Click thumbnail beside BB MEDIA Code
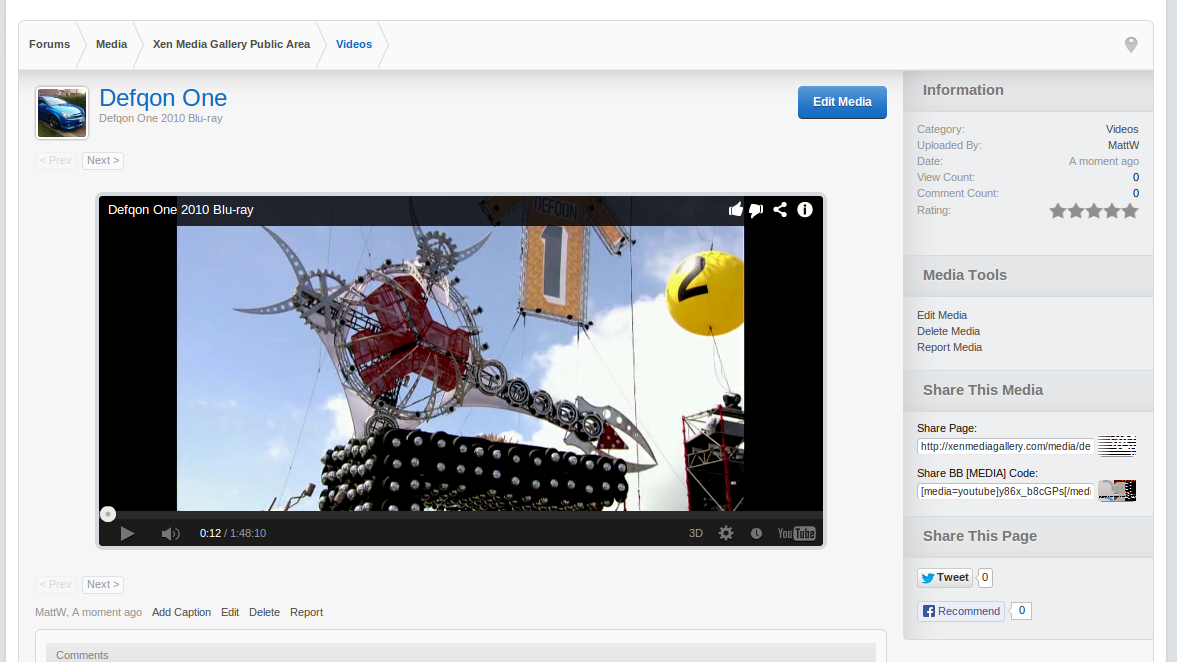The height and width of the screenshot is (662, 1177). click(1117, 491)
